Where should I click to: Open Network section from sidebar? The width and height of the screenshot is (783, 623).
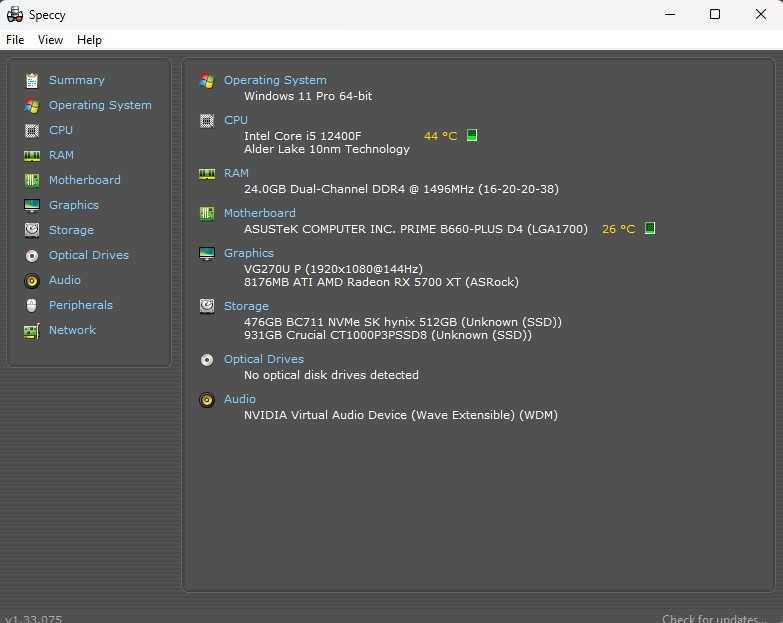coord(72,330)
